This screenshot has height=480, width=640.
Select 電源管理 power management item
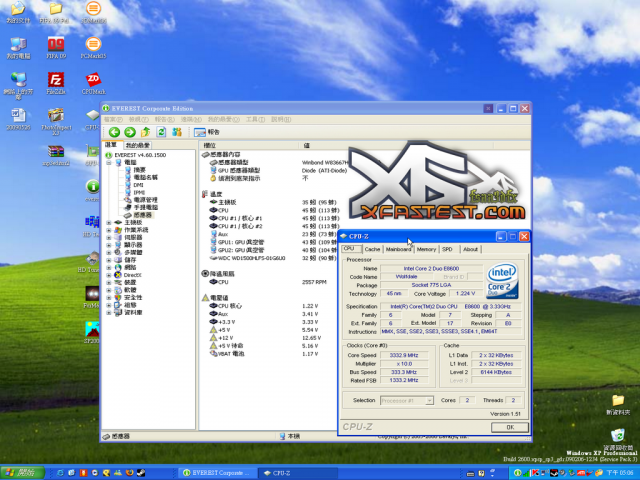pos(146,200)
